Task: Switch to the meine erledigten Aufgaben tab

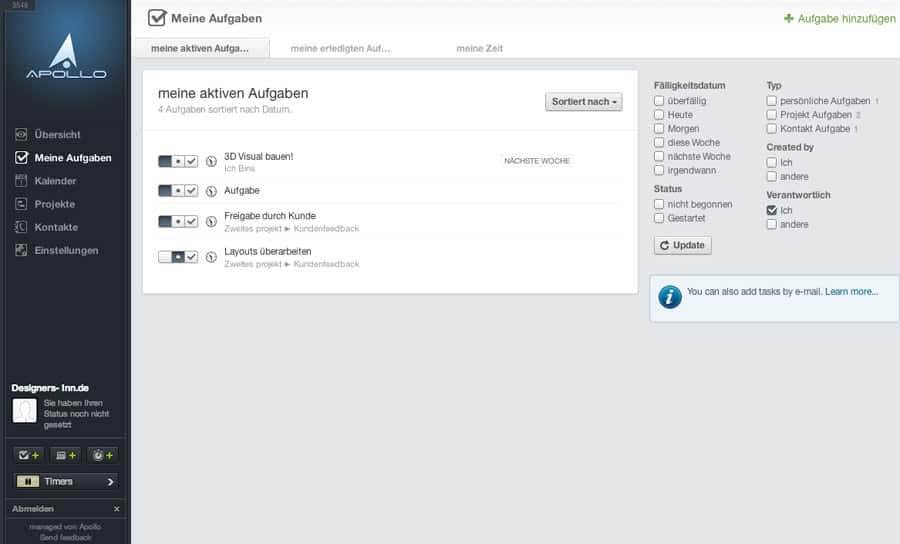Action: point(340,49)
